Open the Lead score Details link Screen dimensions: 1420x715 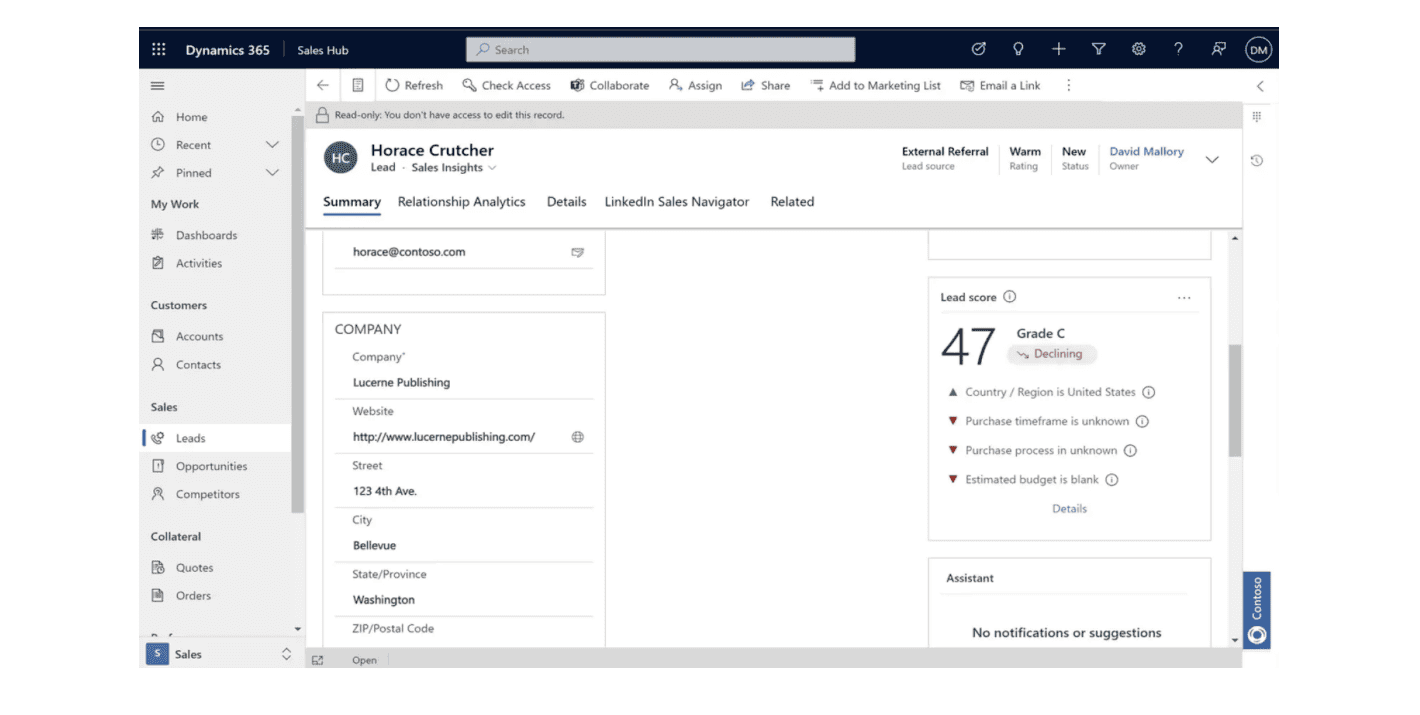coord(1069,509)
